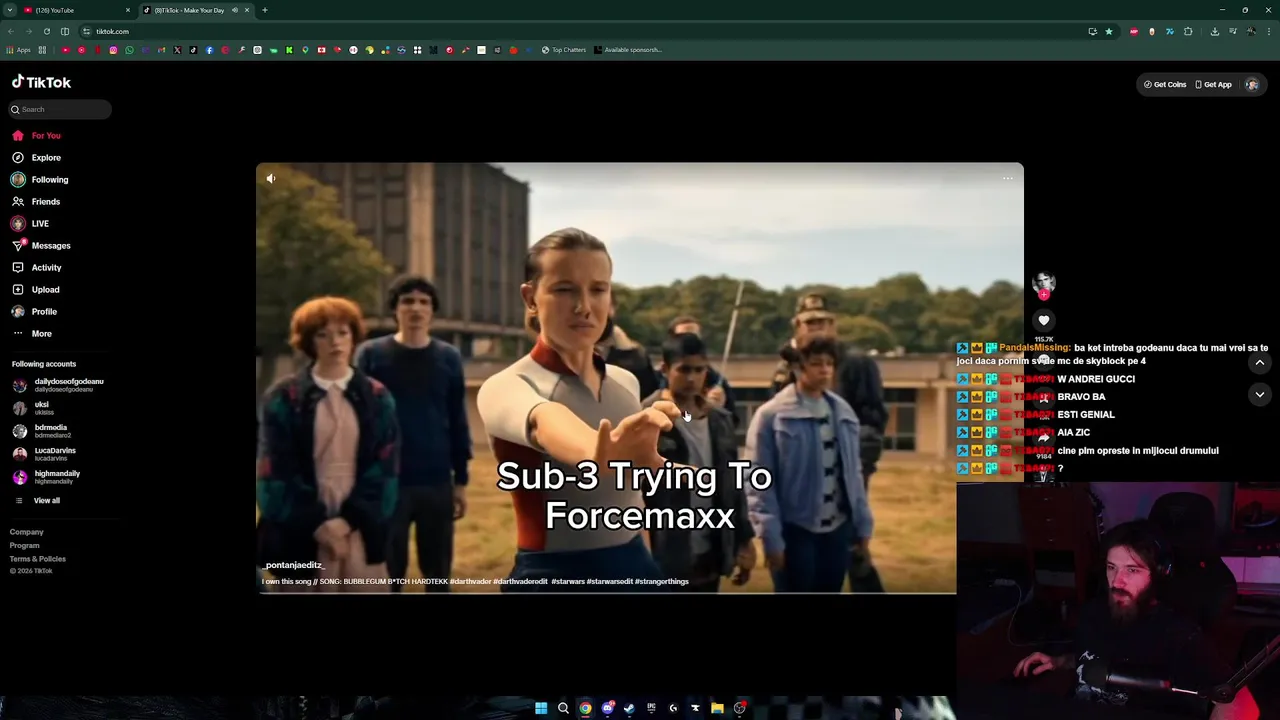Switch to the YouTube browser tab

tap(76, 10)
